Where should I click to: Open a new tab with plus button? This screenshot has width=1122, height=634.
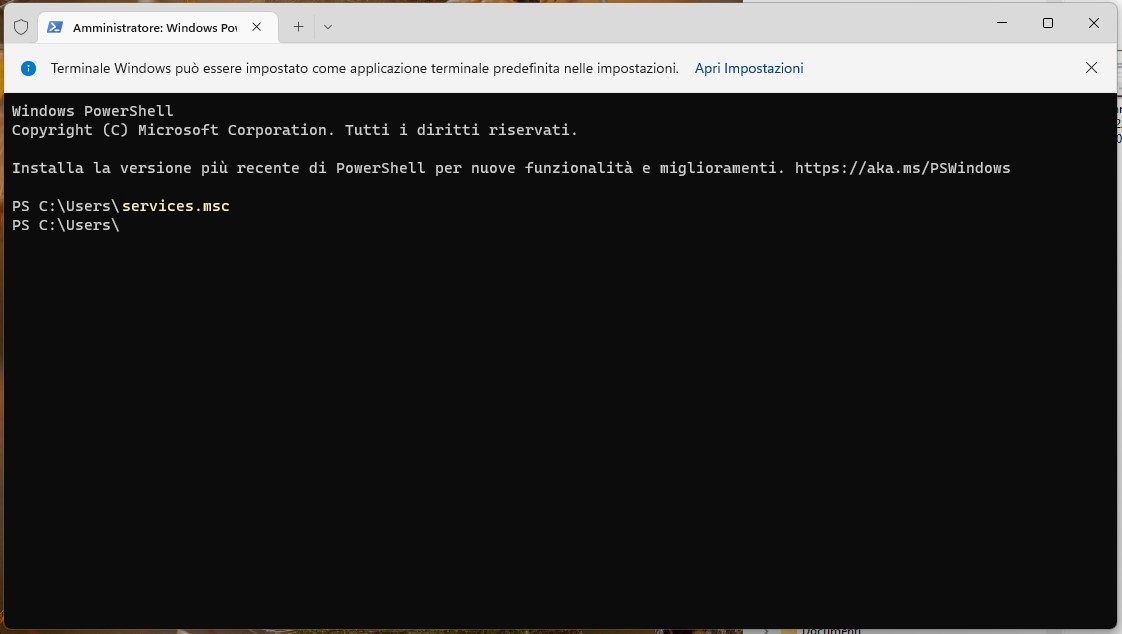[x=298, y=27]
